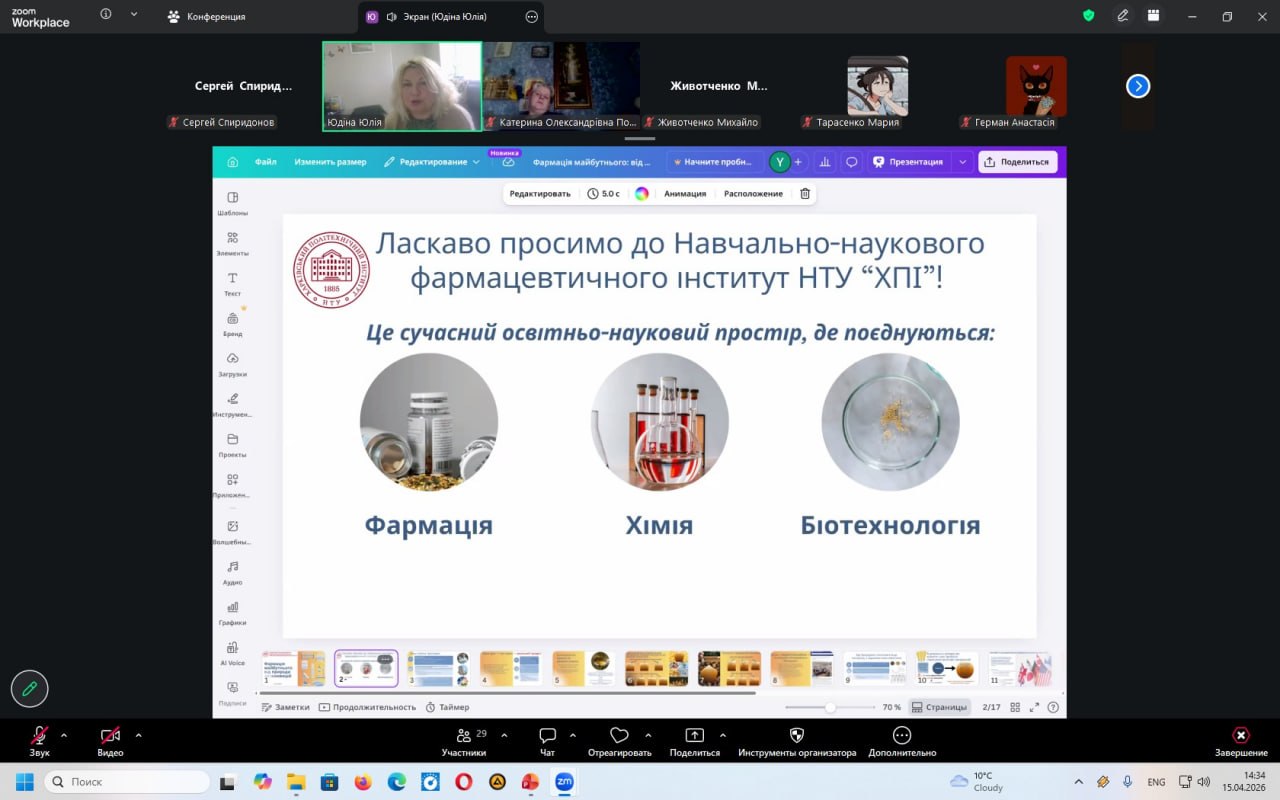Viewport: 1280px width, 800px height.
Task: Open the Дополнительно more options icon
Action: [x=902, y=741]
